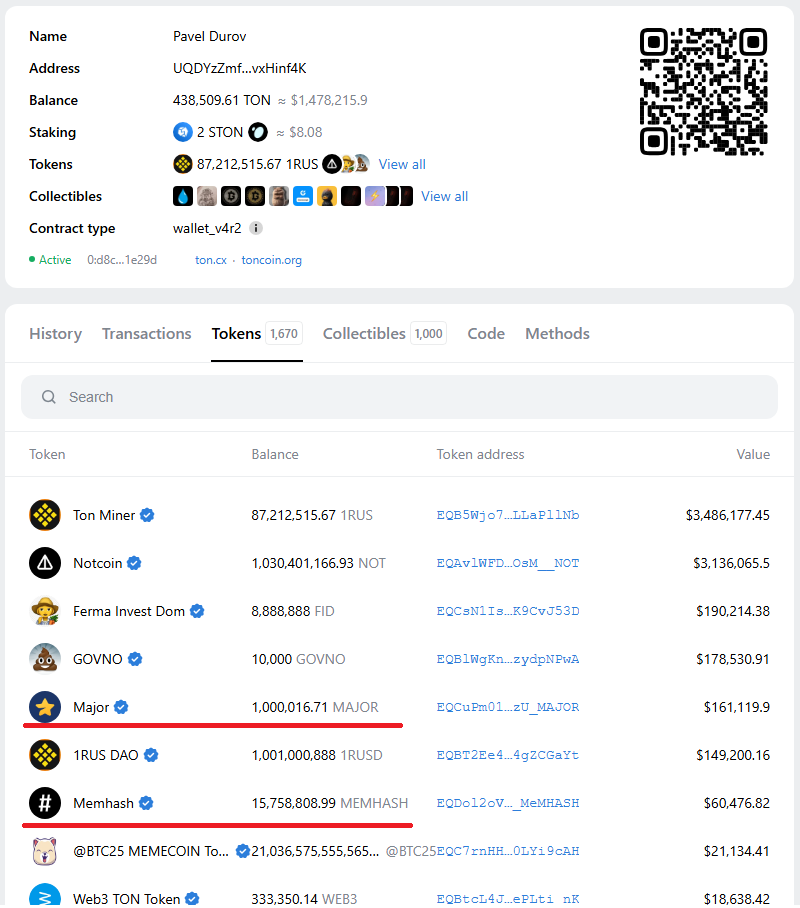The height and width of the screenshot is (908, 800).
Task: Open the toncoin.org link
Action: (271, 260)
